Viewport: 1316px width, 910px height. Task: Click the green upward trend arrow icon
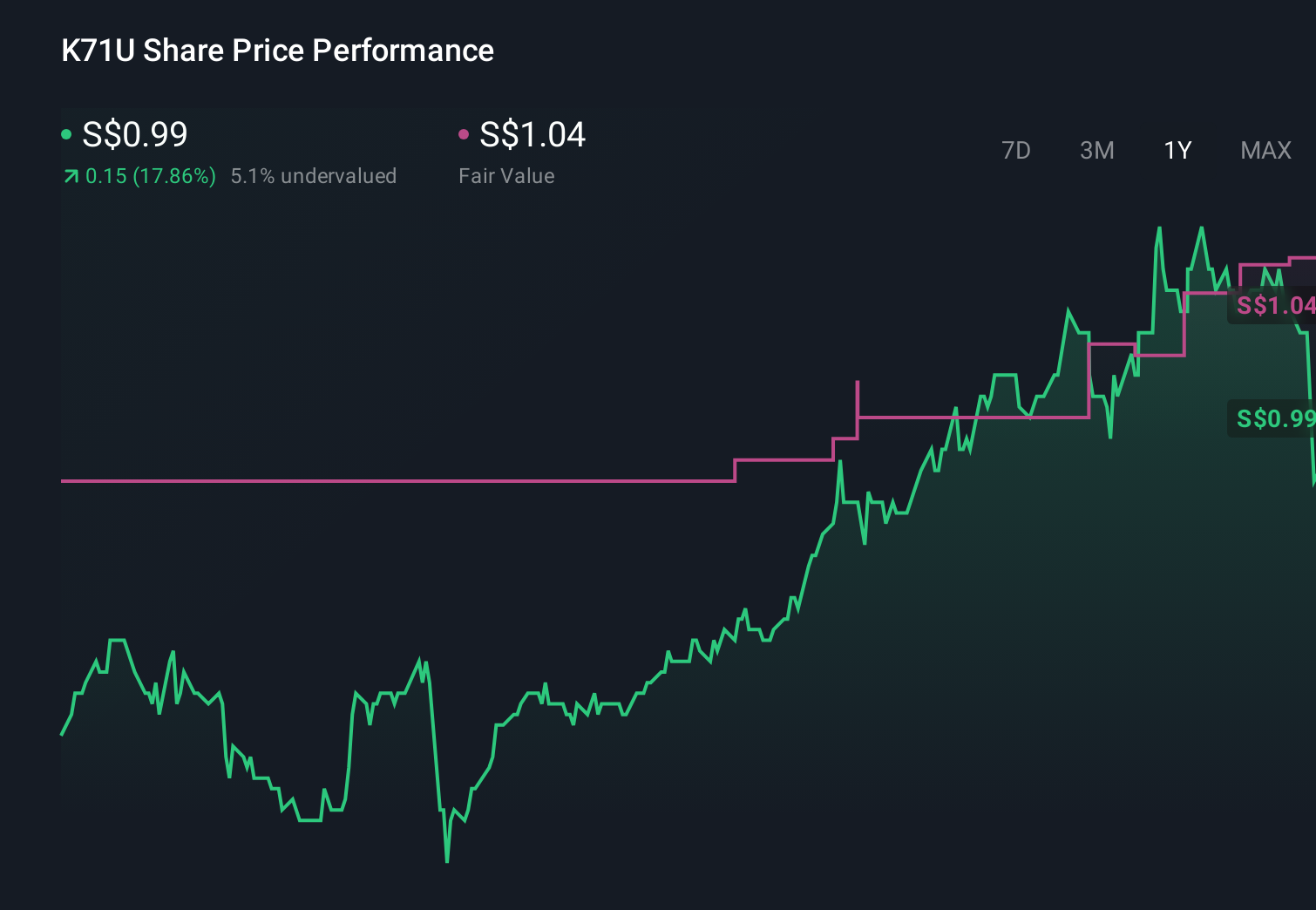(71, 175)
